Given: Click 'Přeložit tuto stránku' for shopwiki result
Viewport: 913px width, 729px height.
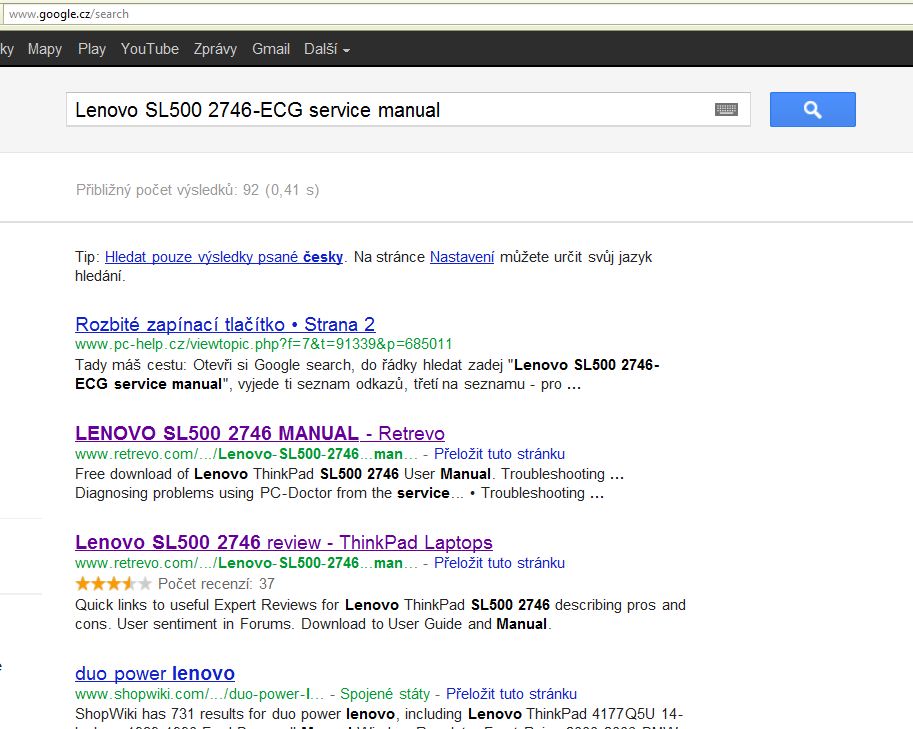Looking at the screenshot, I should 511,693.
